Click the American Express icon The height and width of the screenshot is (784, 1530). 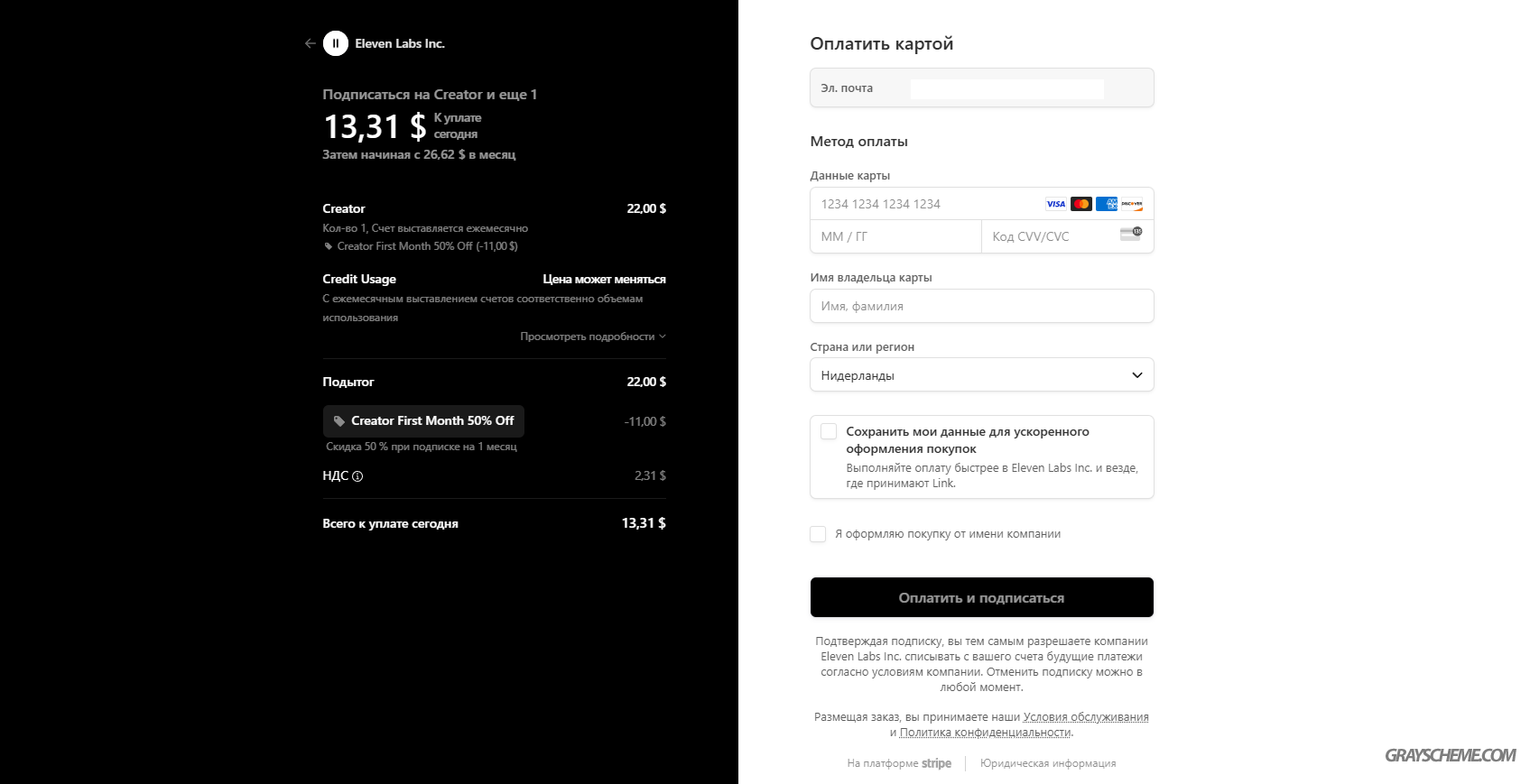1107,204
